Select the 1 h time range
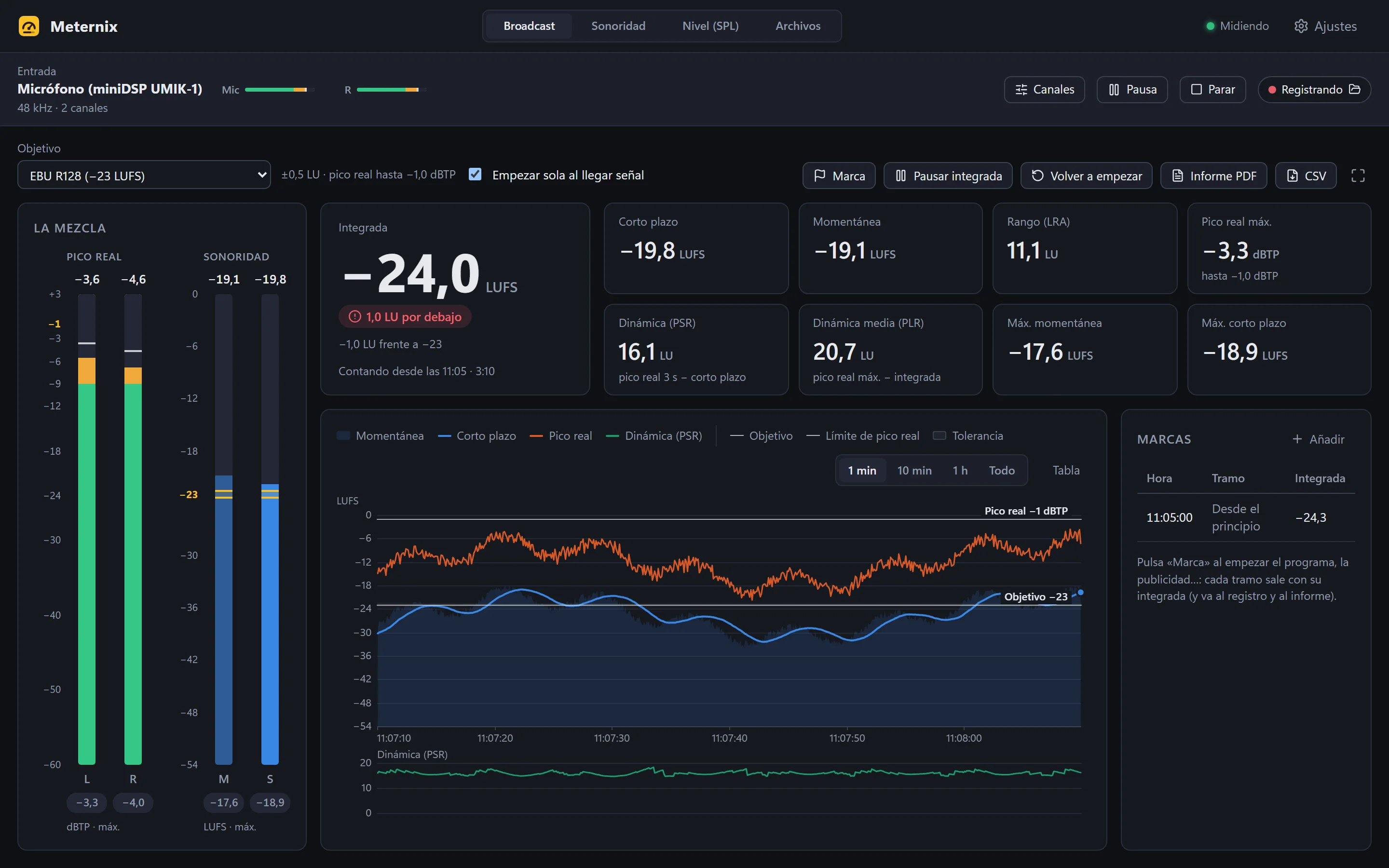This screenshot has height=868, width=1389. [x=960, y=470]
